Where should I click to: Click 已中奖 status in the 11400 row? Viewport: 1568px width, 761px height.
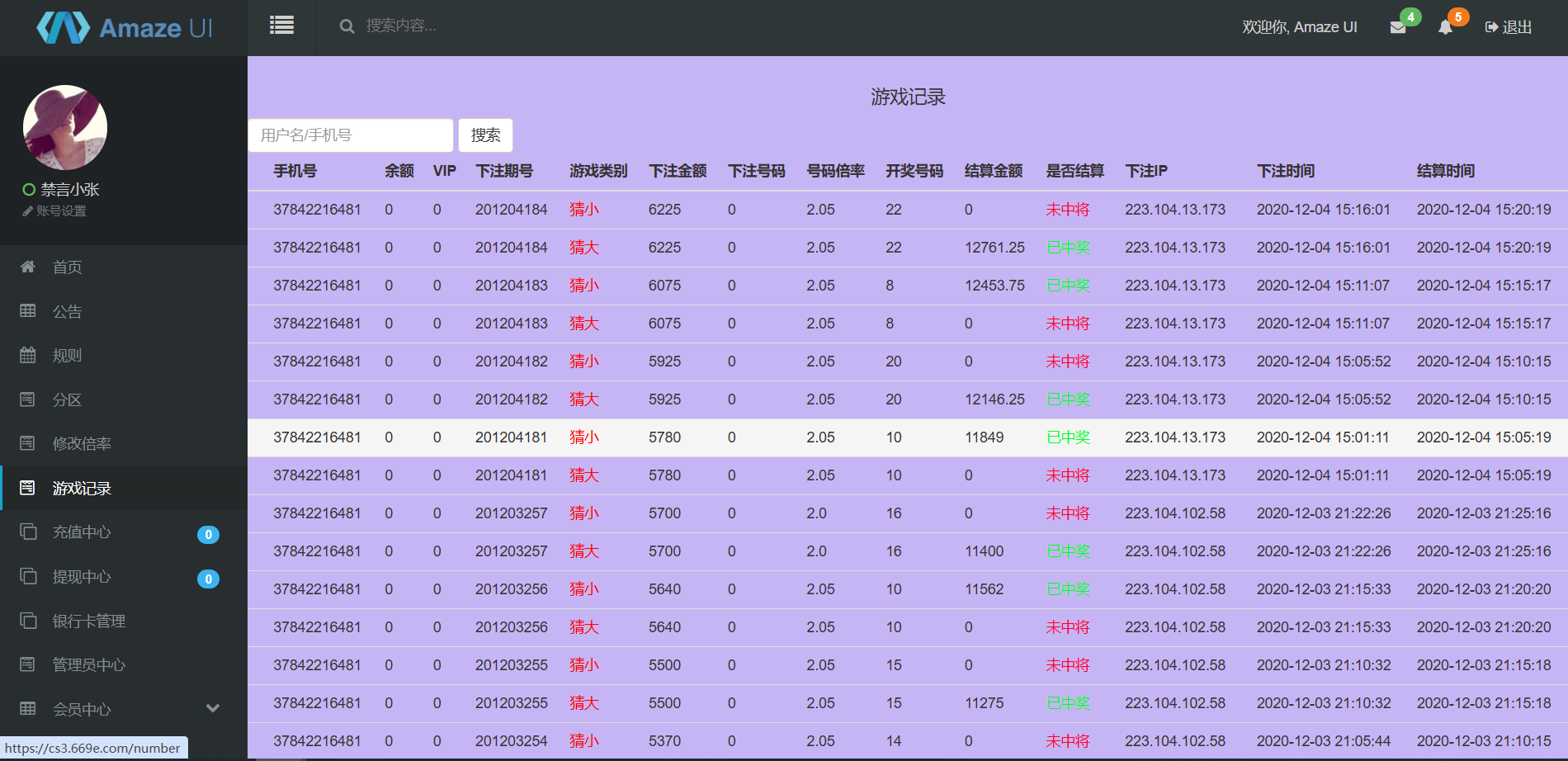(1068, 551)
